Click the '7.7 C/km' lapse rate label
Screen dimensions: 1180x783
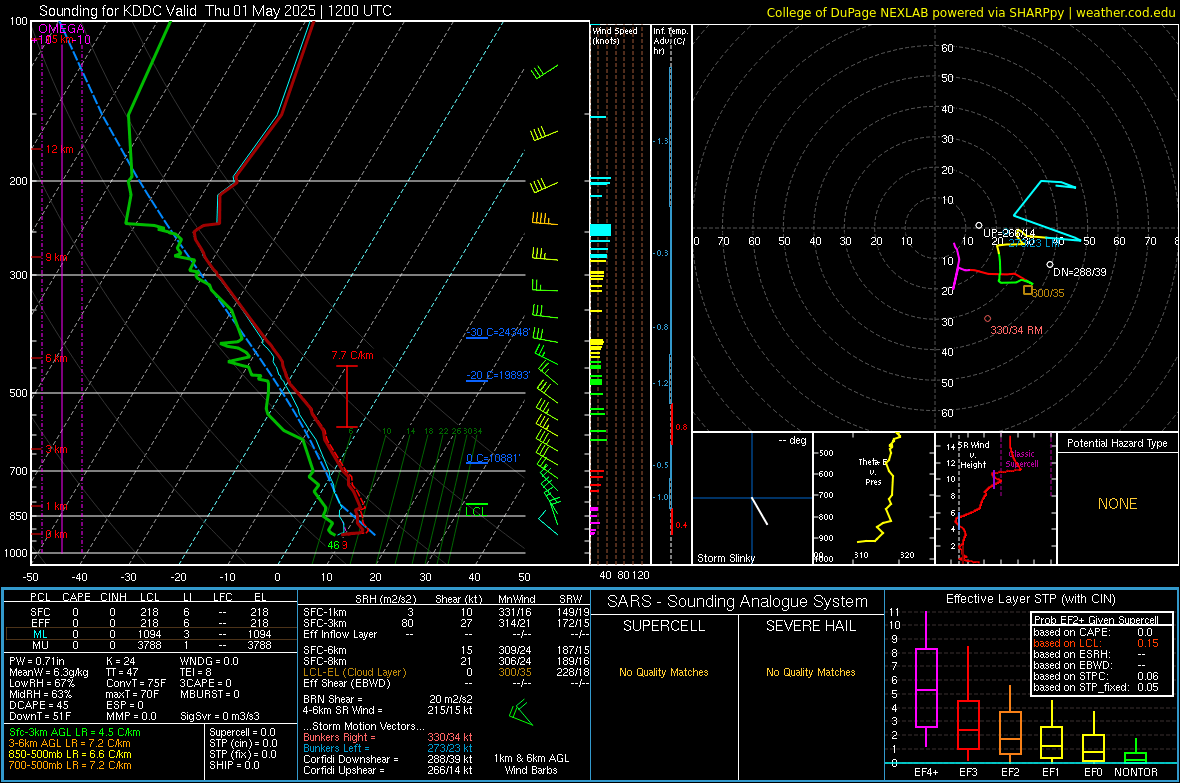(352, 355)
